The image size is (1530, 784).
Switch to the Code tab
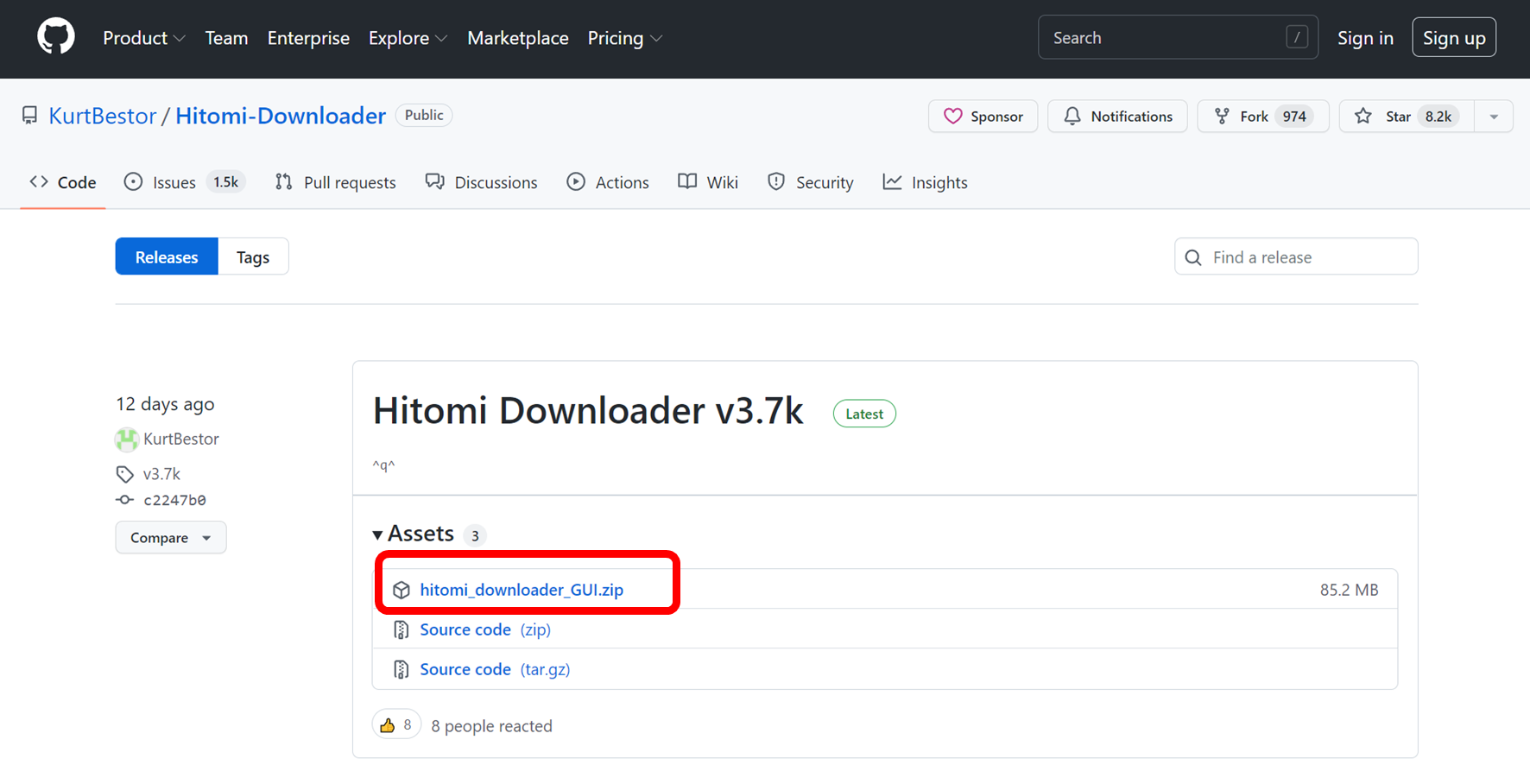tap(63, 182)
